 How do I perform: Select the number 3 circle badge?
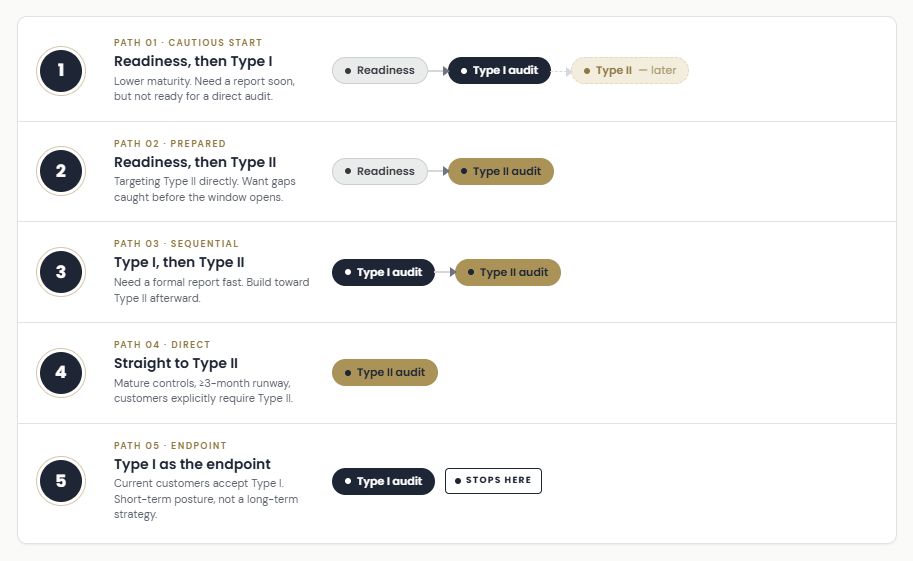coord(61,272)
